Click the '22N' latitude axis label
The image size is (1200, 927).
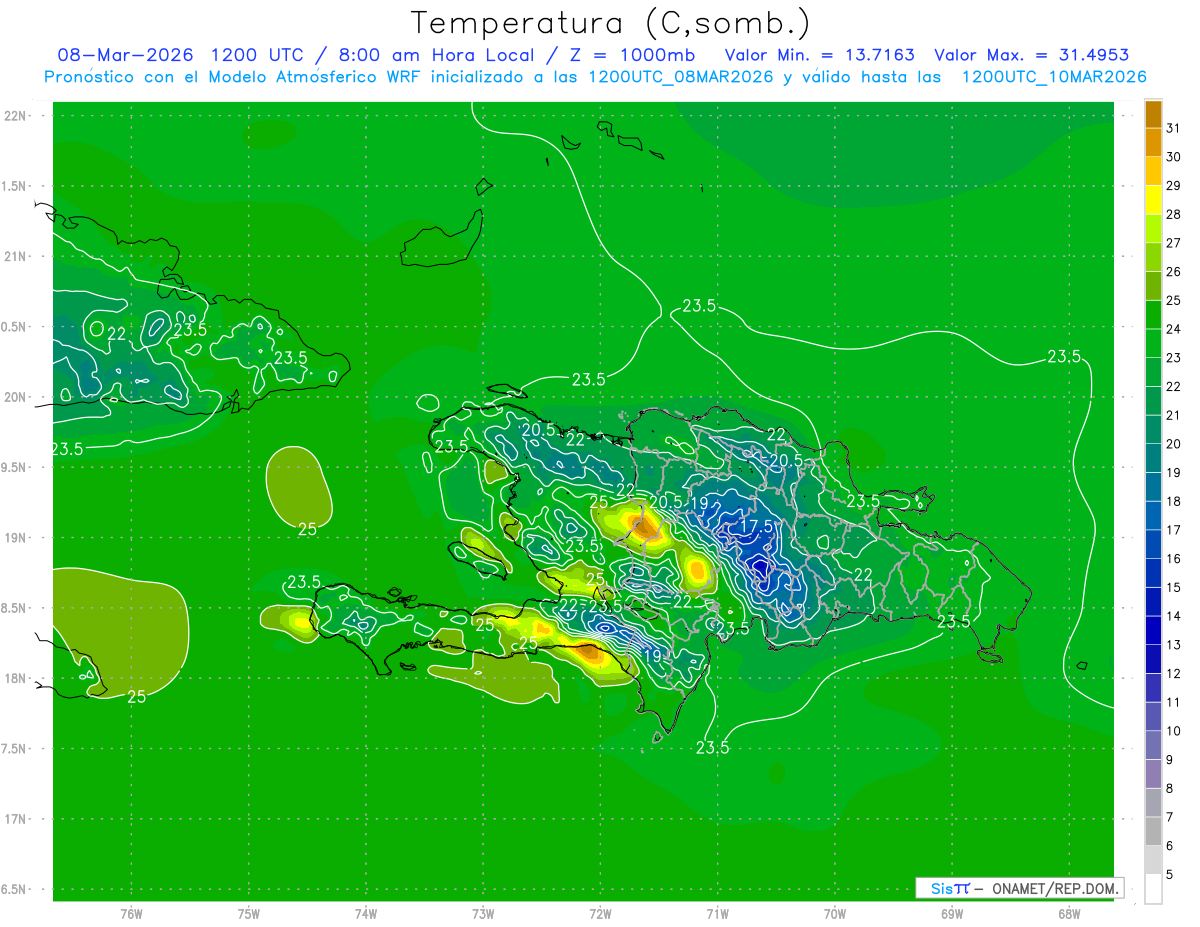click(14, 116)
